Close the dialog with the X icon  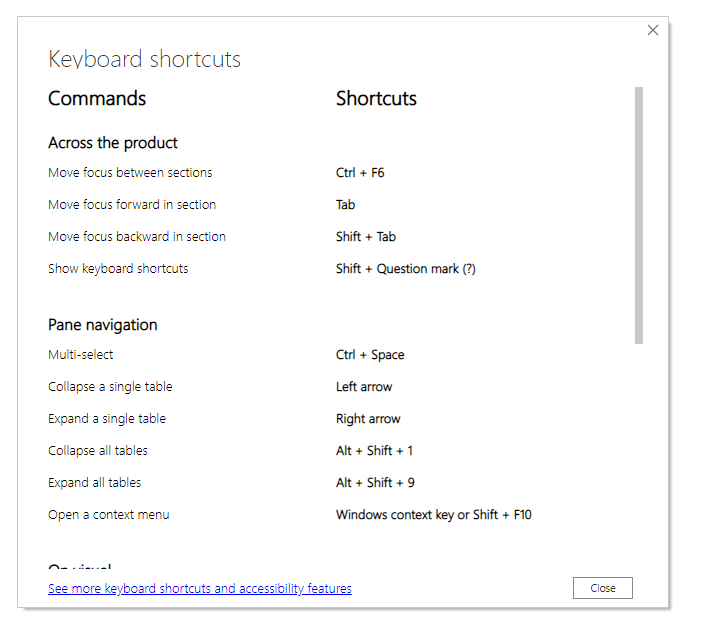coord(652,30)
